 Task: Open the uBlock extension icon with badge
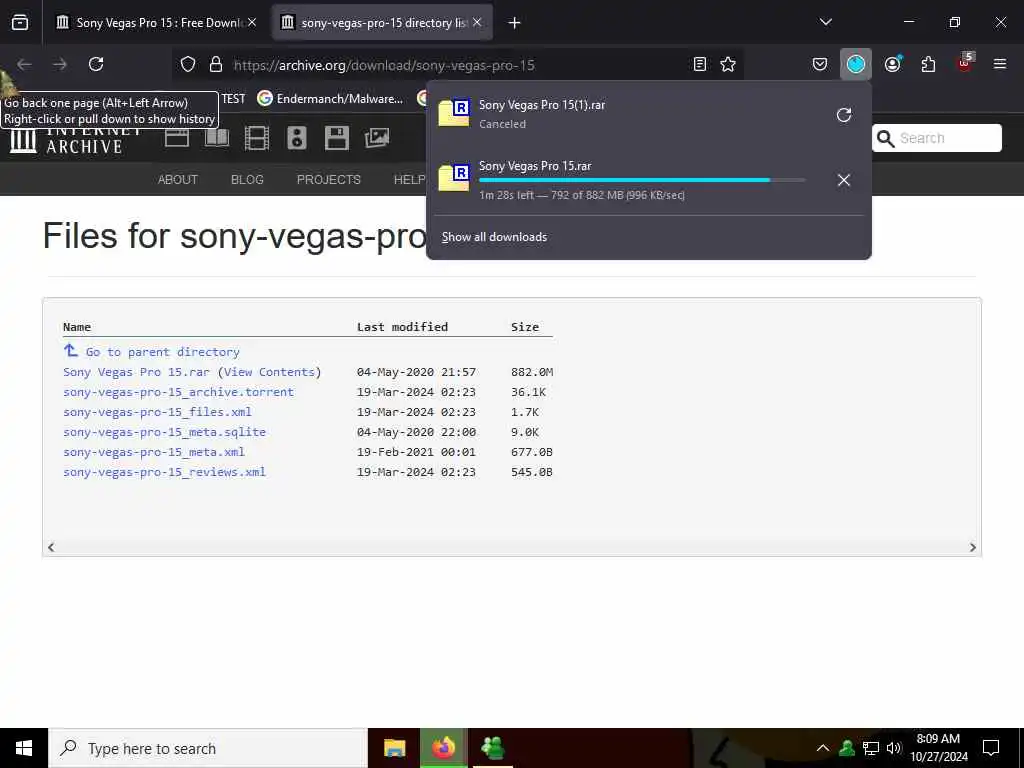[x=965, y=63]
